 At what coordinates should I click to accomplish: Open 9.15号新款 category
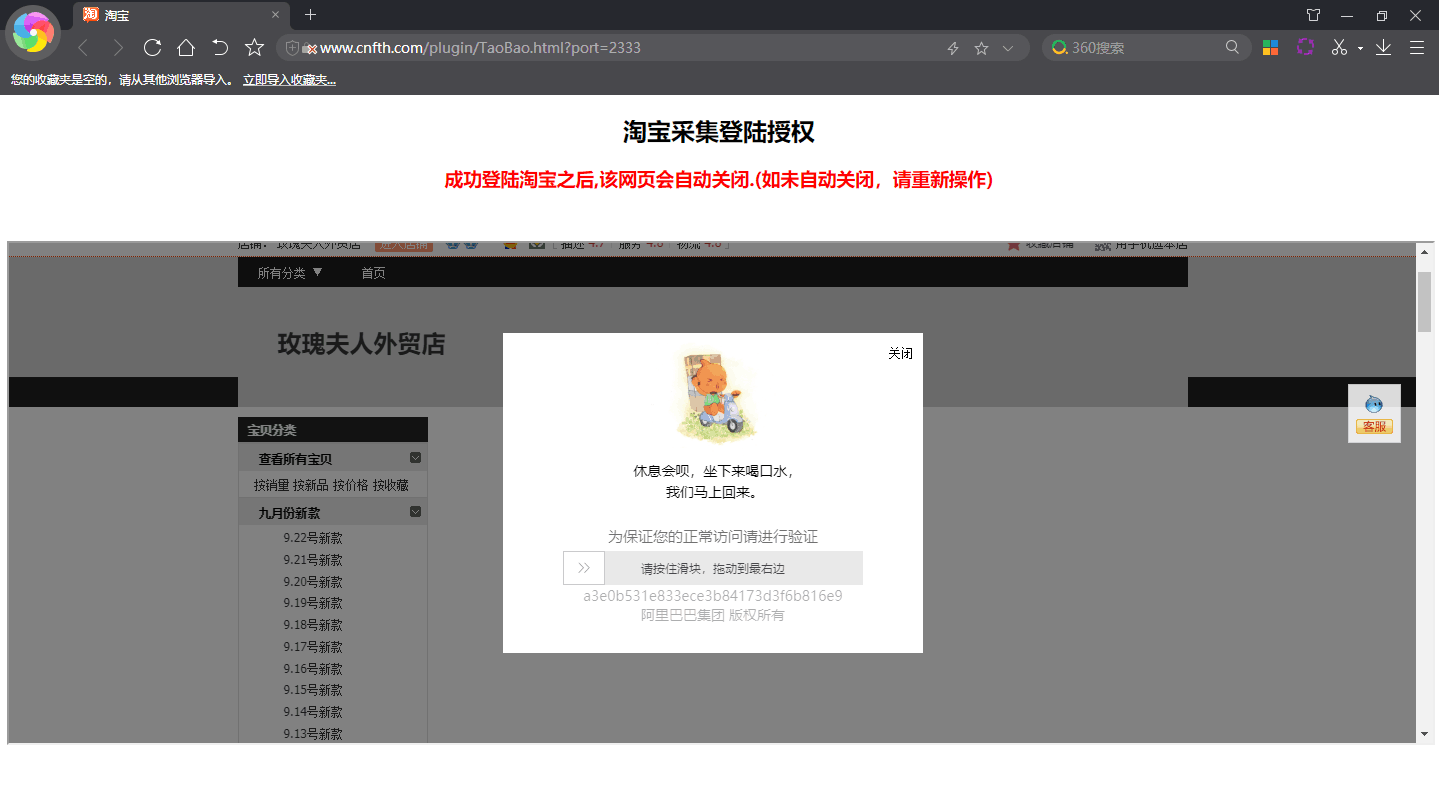313,690
